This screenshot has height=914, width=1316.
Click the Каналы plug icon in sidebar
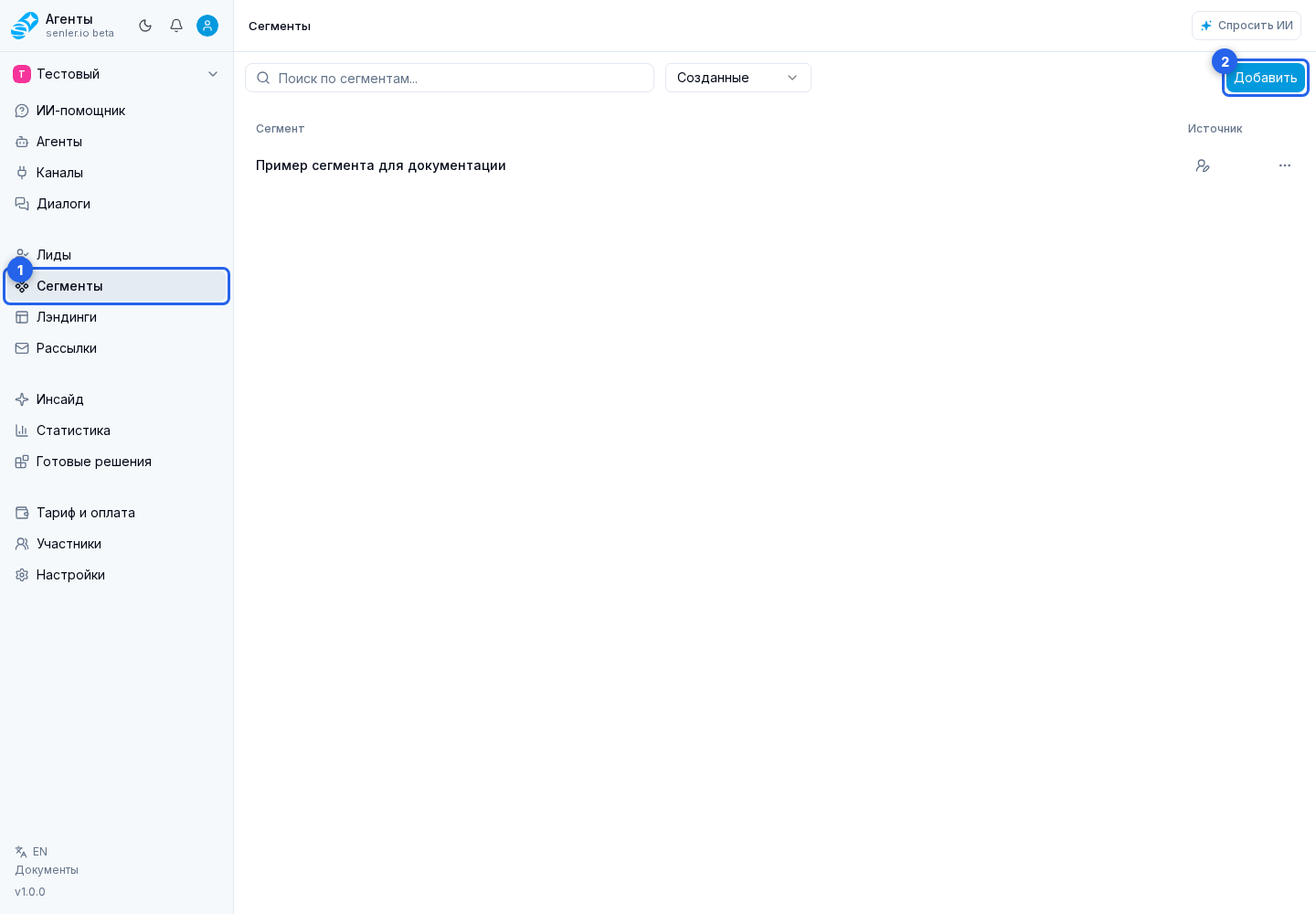(x=22, y=173)
